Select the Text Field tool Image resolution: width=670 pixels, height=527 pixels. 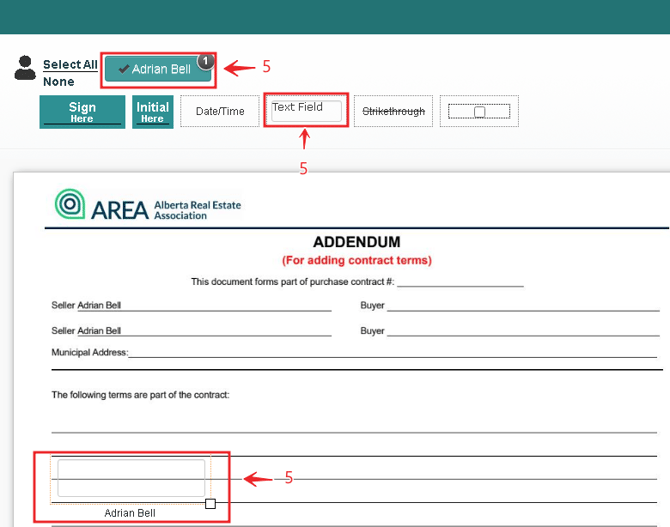point(306,111)
